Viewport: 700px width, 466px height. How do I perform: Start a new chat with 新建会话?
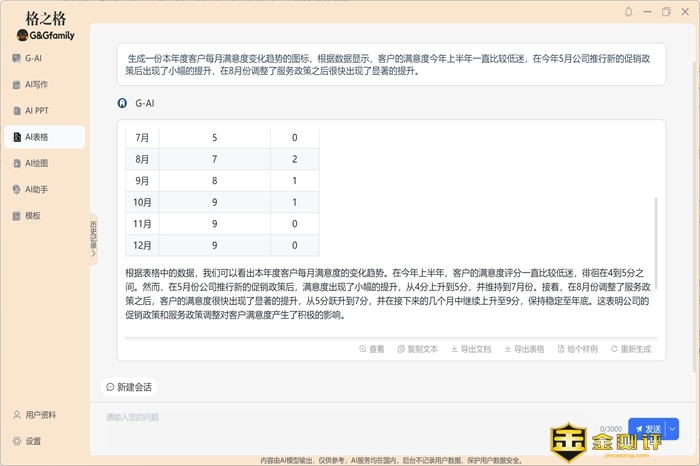[130, 386]
